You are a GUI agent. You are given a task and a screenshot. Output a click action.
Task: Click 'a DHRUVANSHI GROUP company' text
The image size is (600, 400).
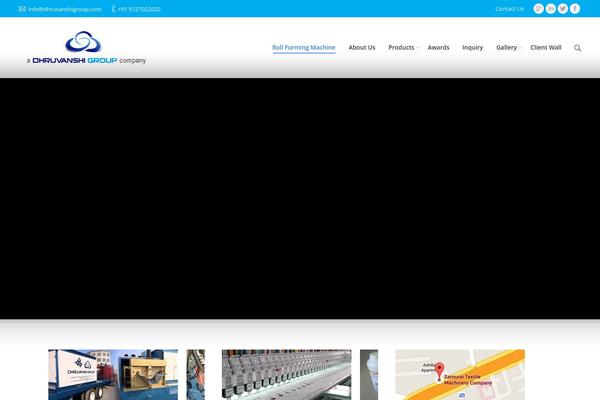pyautogui.click(x=86, y=60)
